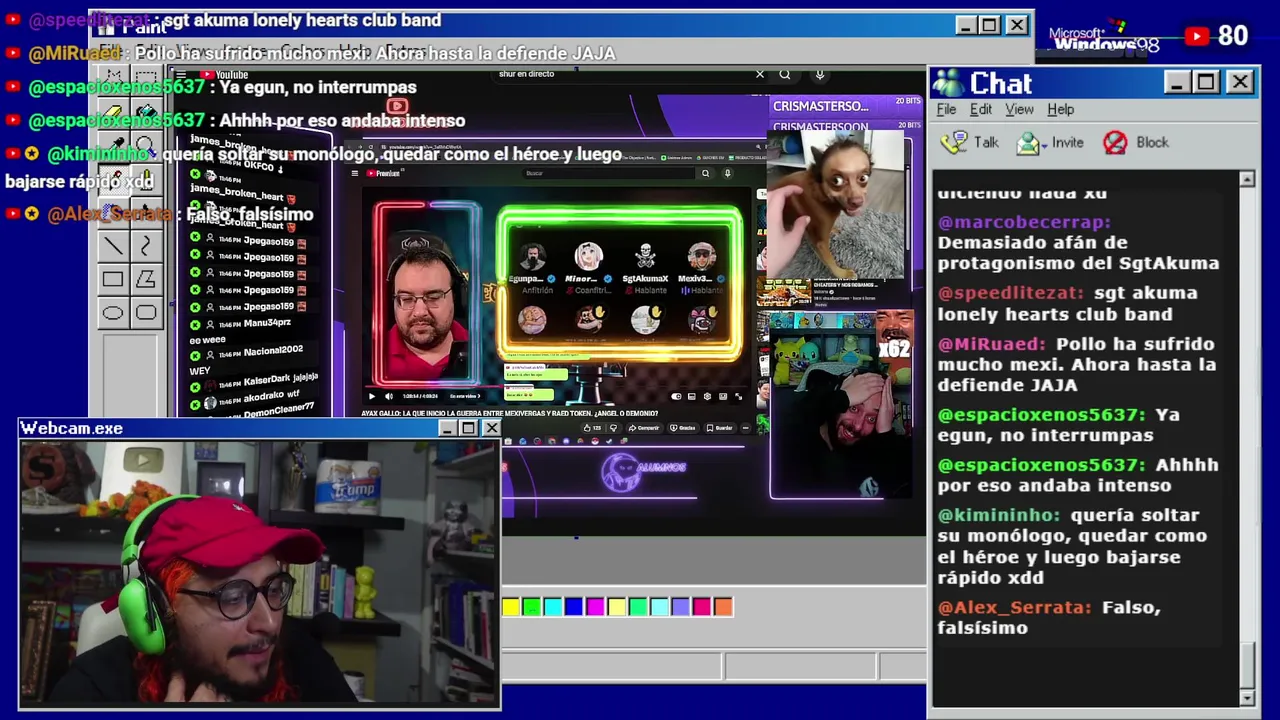1280x720 pixels.
Task: Click the inner YouTube Buscar search field
Action: click(x=610, y=173)
